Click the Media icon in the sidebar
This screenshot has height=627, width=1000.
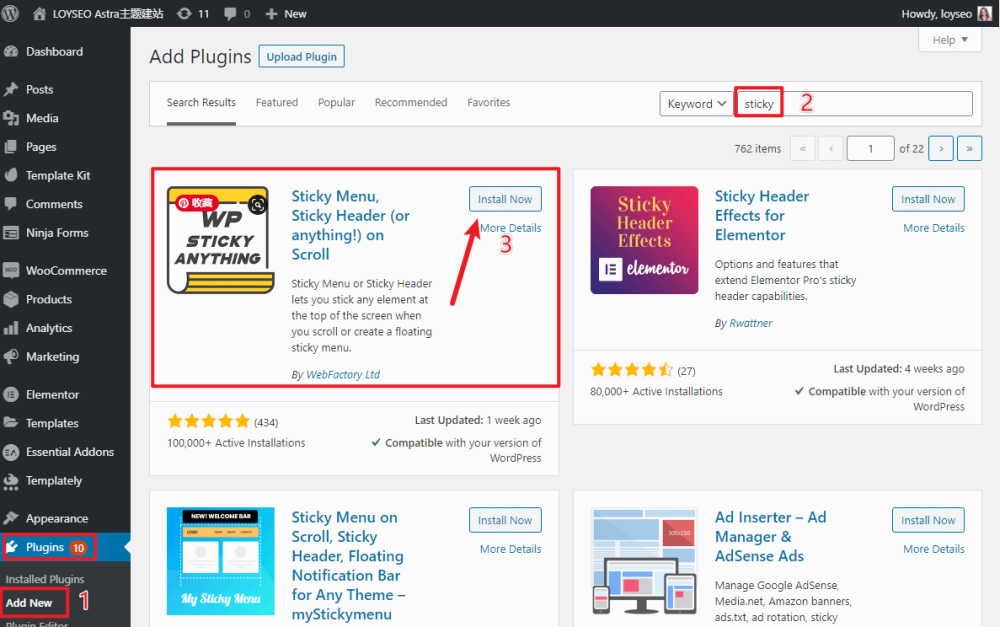click(x=11, y=118)
